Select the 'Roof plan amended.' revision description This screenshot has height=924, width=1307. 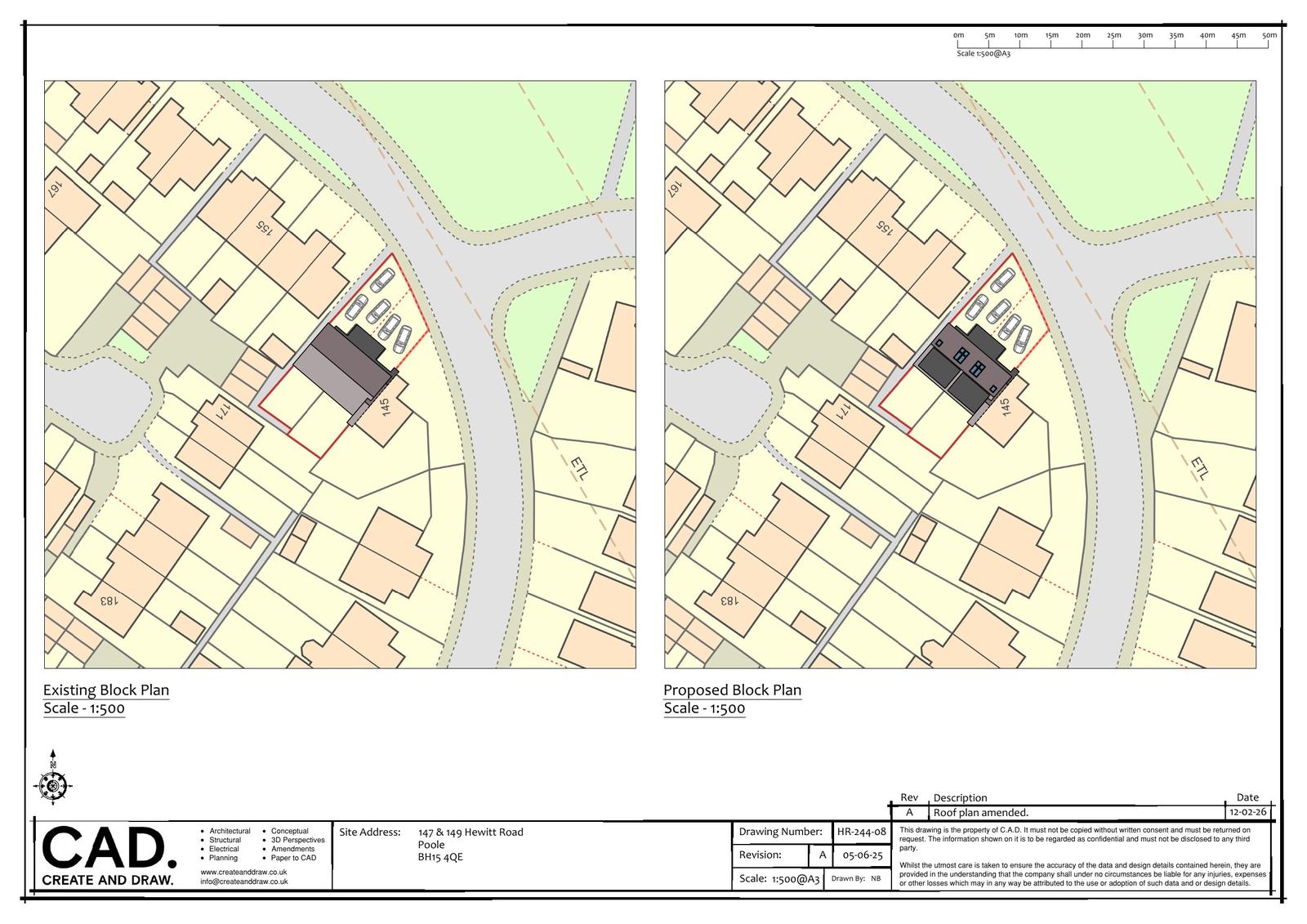click(x=980, y=813)
